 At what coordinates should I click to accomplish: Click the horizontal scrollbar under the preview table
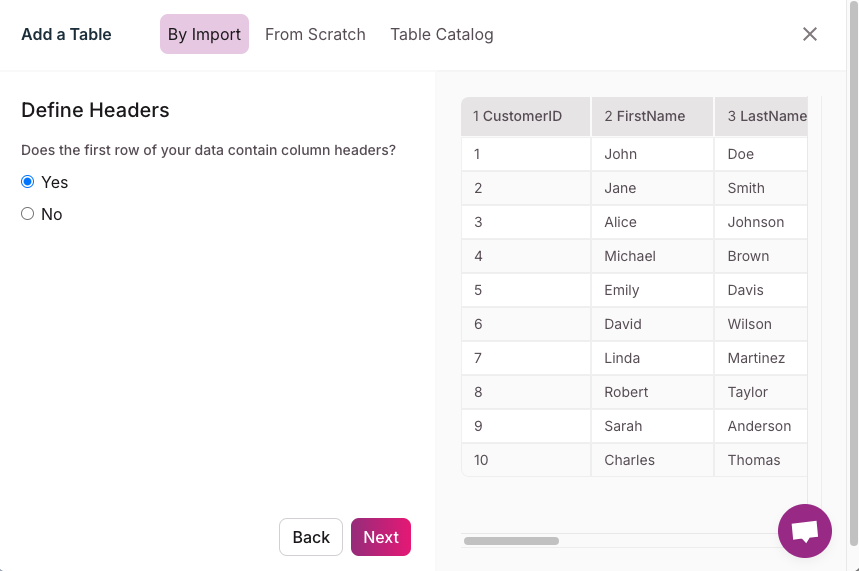tap(511, 541)
